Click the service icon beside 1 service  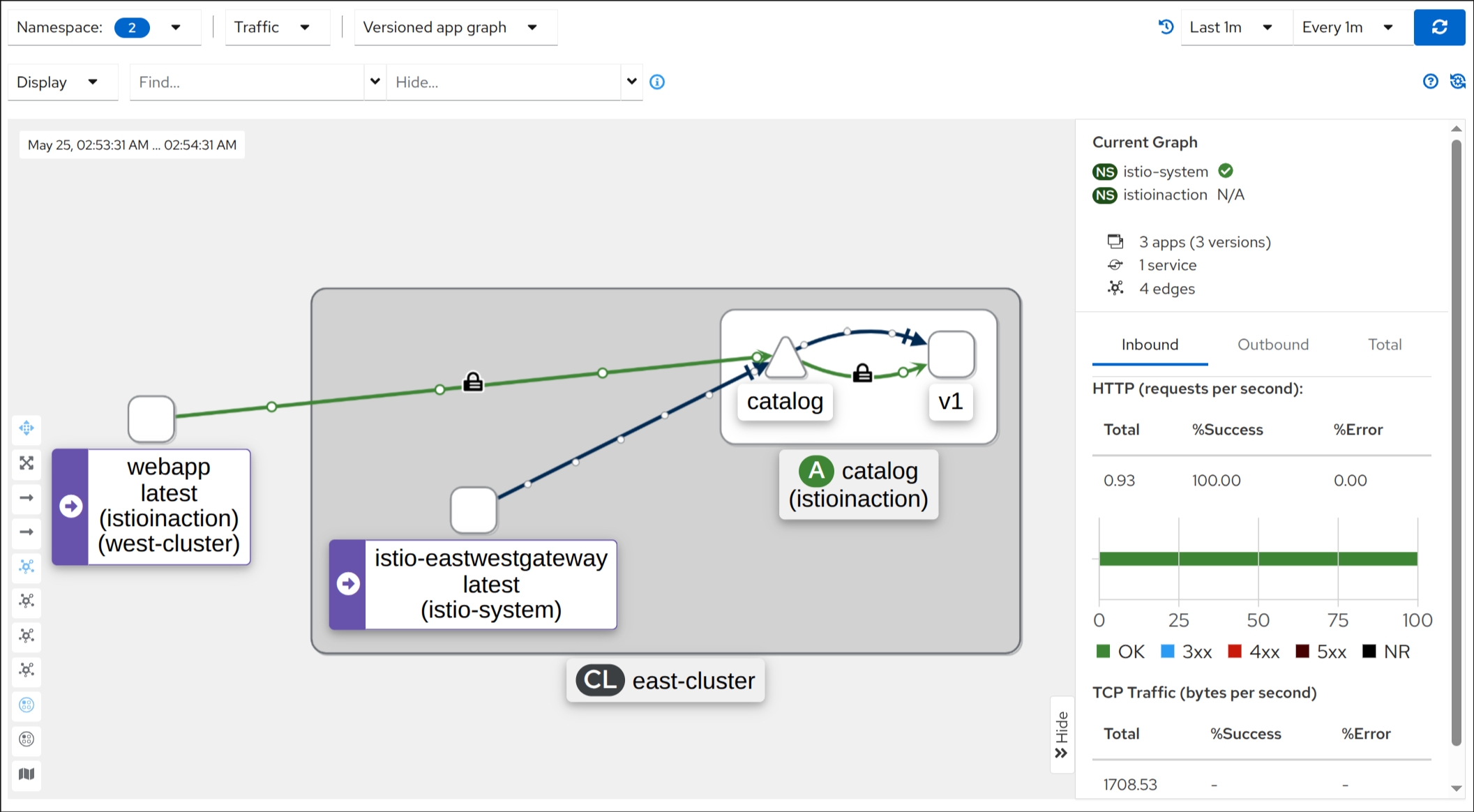tap(1115, 265)
